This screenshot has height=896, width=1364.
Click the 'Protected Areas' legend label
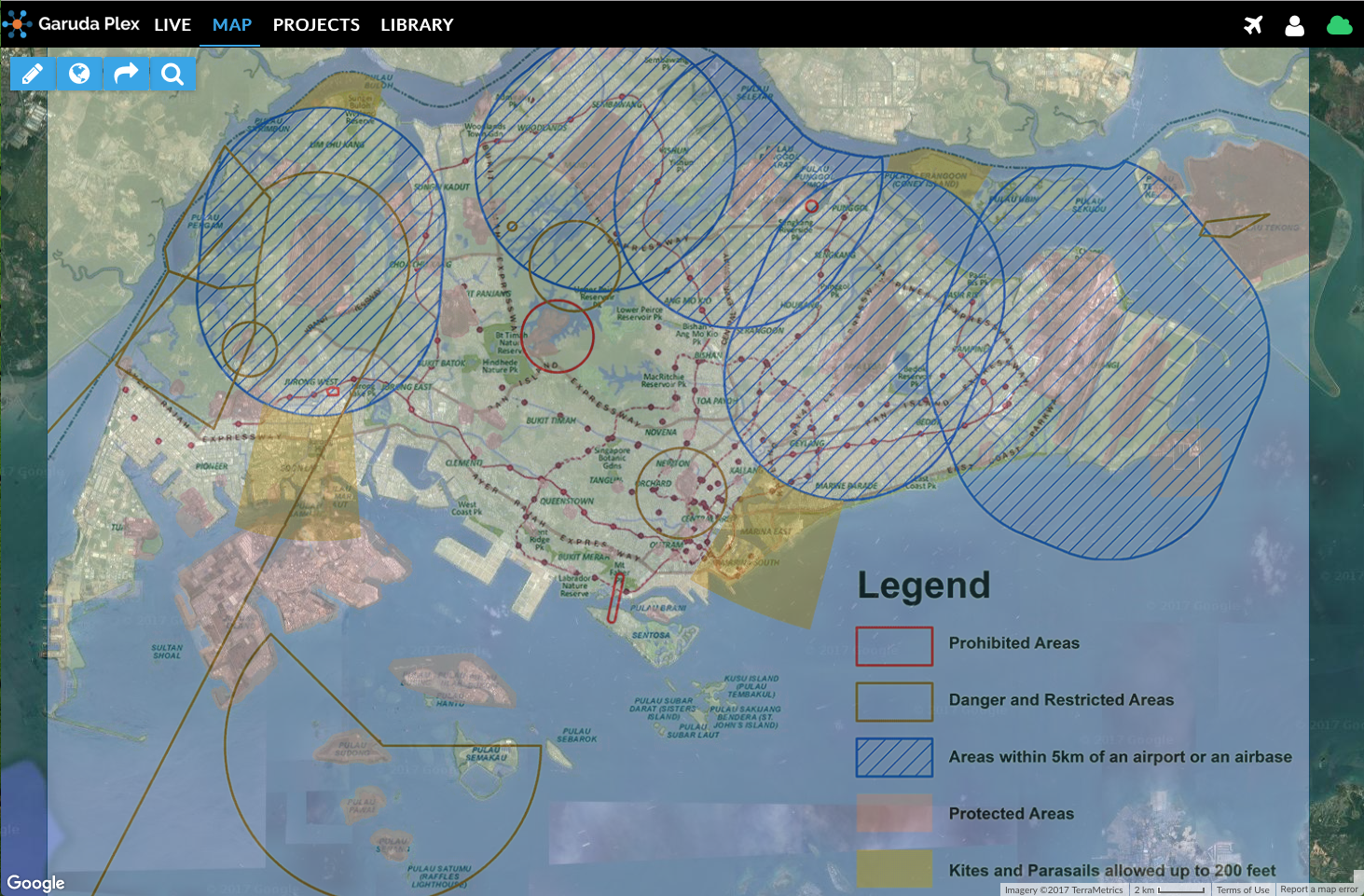coord(1011,814)
